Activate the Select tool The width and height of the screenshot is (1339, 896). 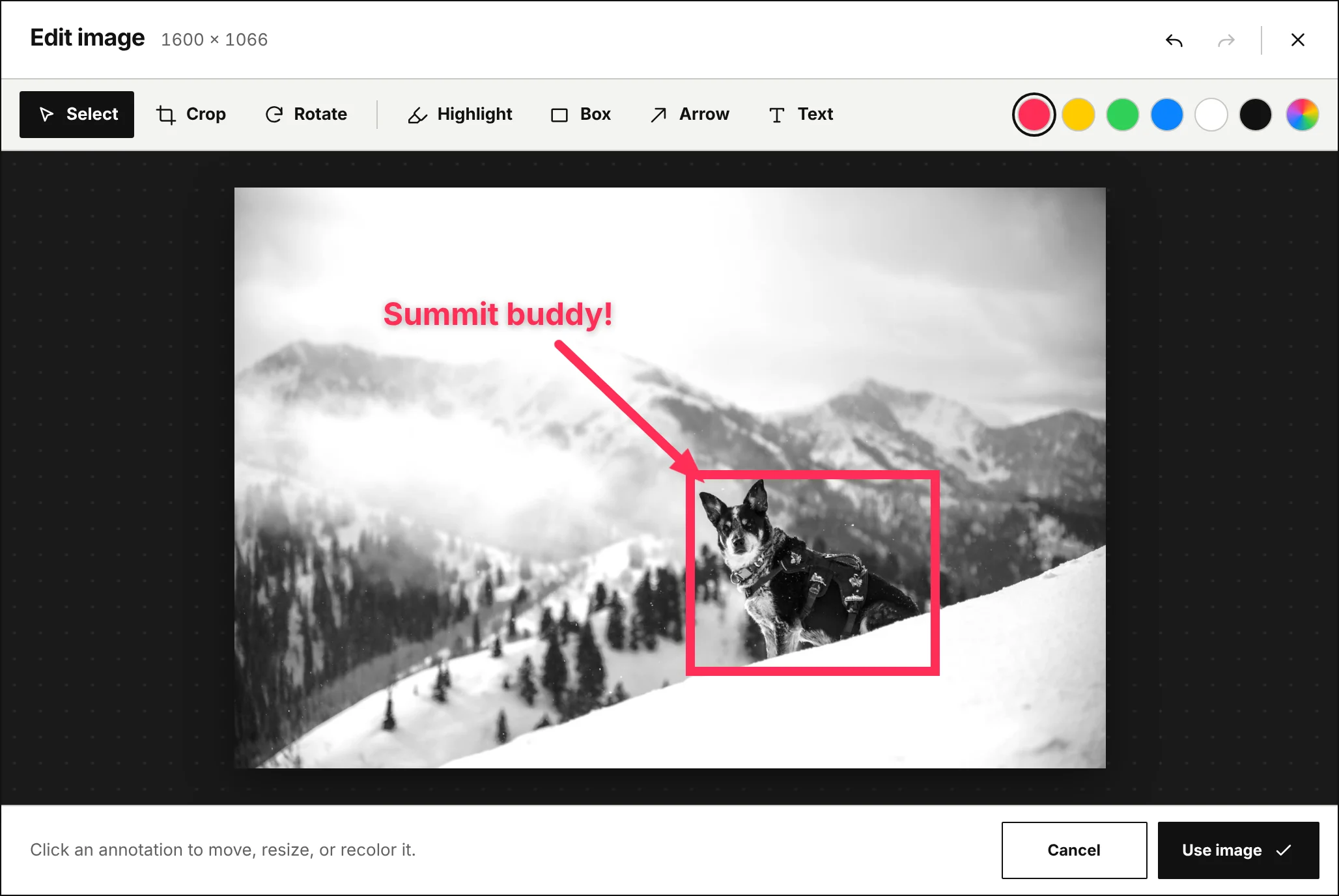coord(77,115)
